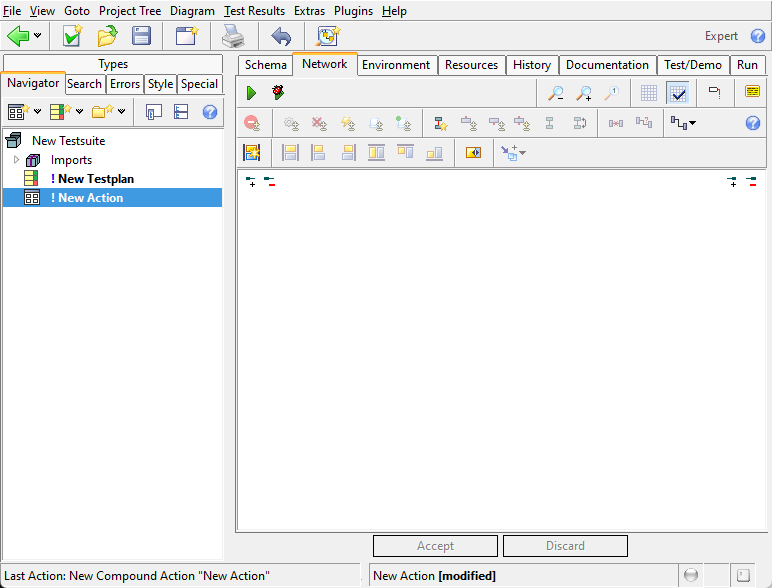Zoom in with the magnifier plus icon
Screen dimensions: 772x588
tap(583, 93)
